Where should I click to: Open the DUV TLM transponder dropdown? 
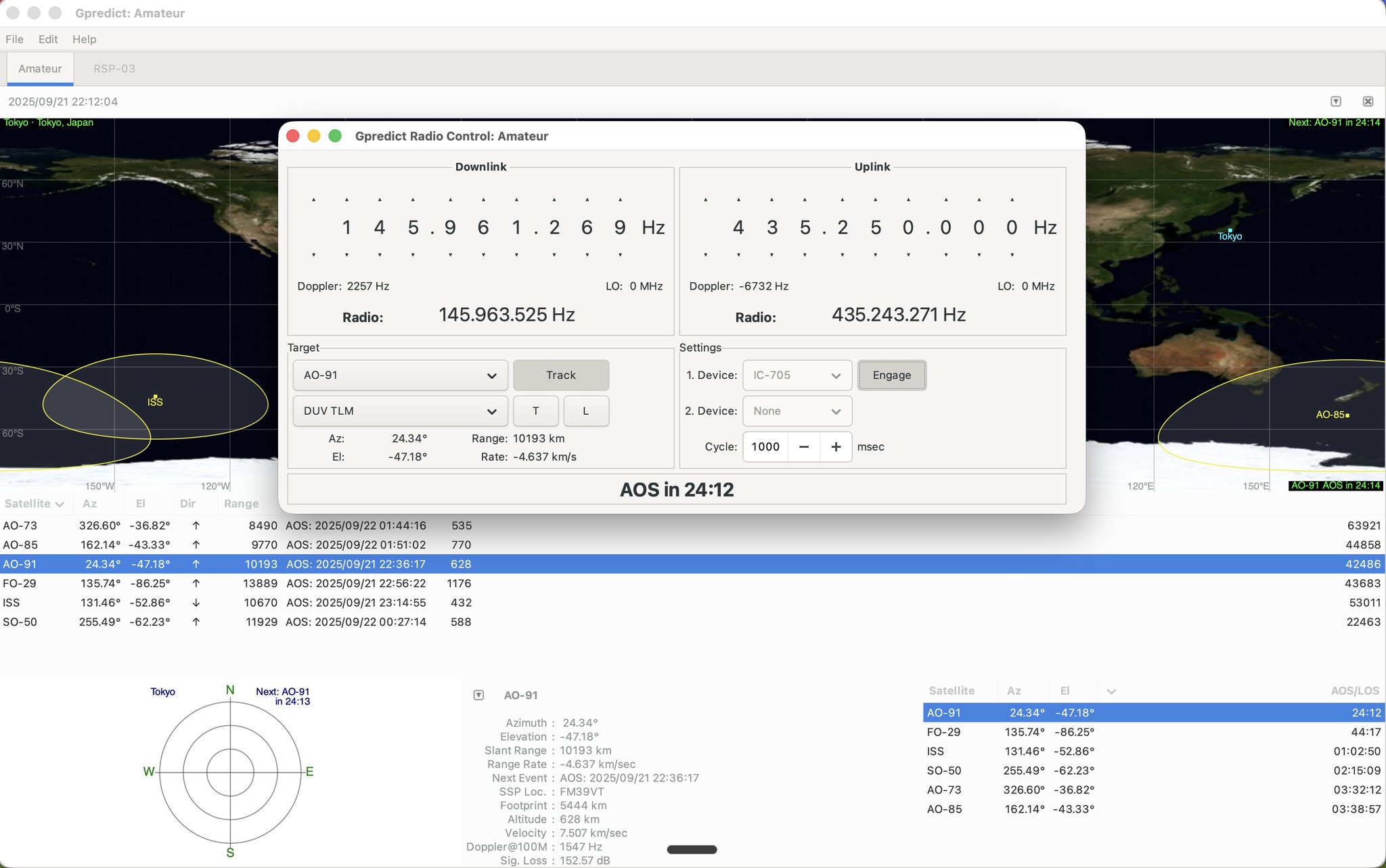tap(400, 411)
